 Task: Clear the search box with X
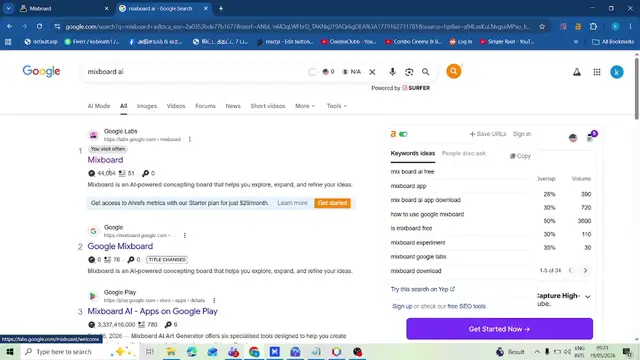click(372, 72)
